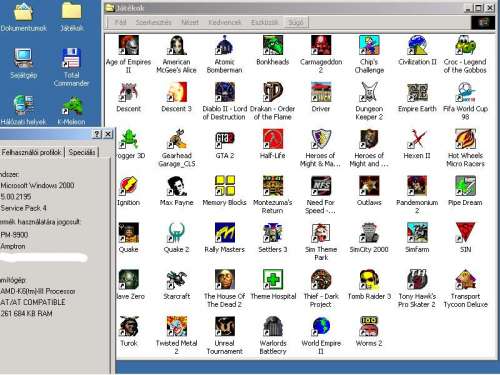
Task: Open Croc - Legend of the Gobbos
Action: click(x=465, y=45)
